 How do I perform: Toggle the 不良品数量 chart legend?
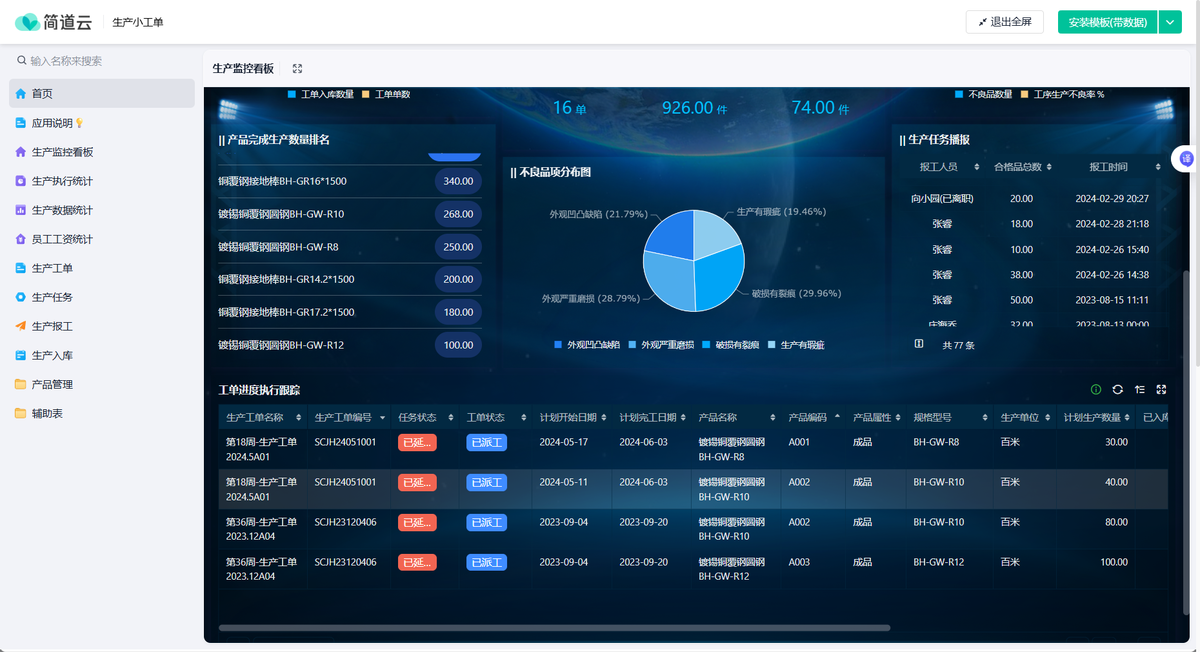click(x=983, y=94)
